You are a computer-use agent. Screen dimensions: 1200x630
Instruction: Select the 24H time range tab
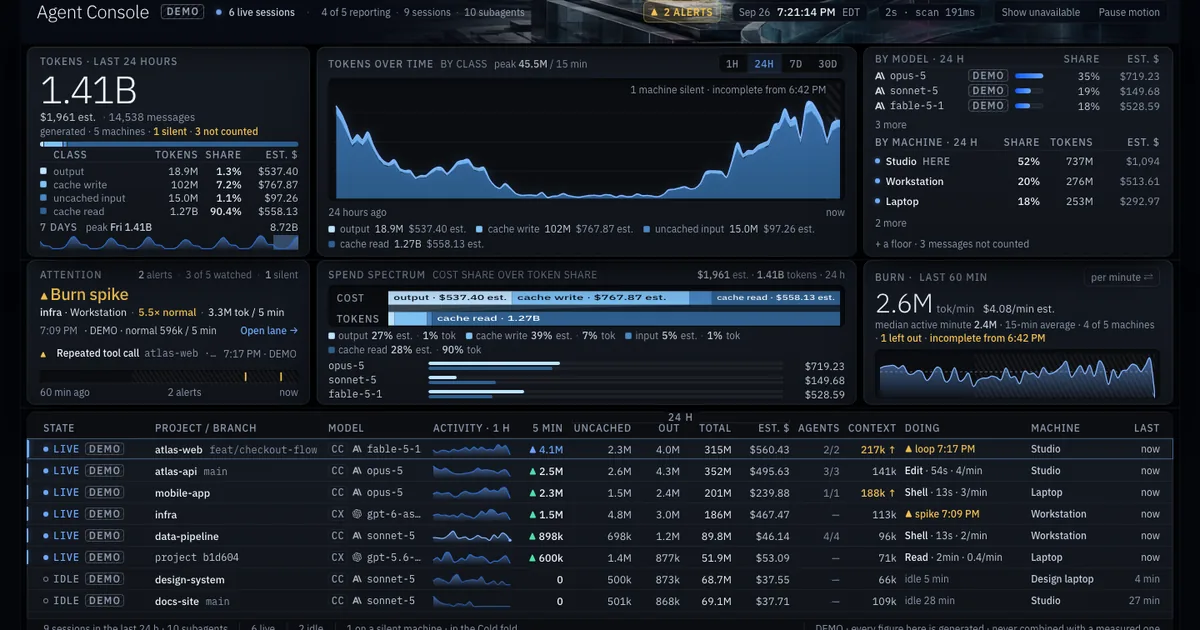[x=764, y=64]
